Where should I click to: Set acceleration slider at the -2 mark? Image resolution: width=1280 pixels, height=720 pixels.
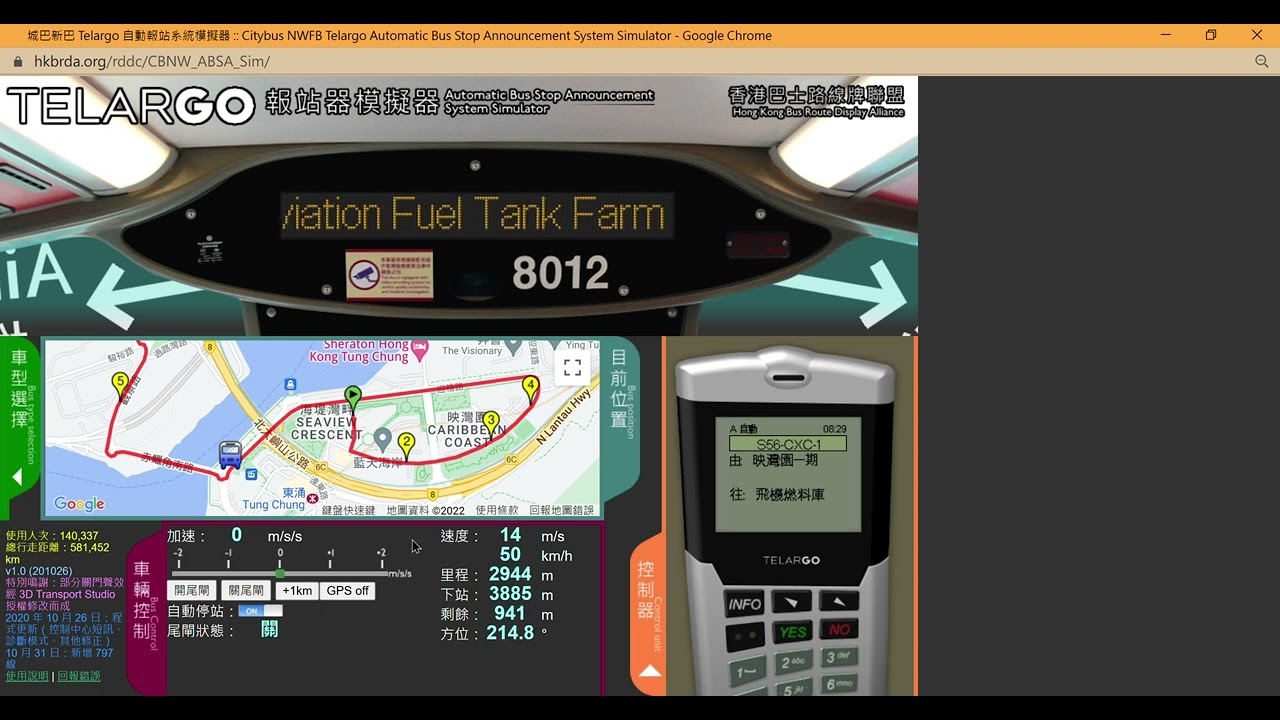click(178, 573)
